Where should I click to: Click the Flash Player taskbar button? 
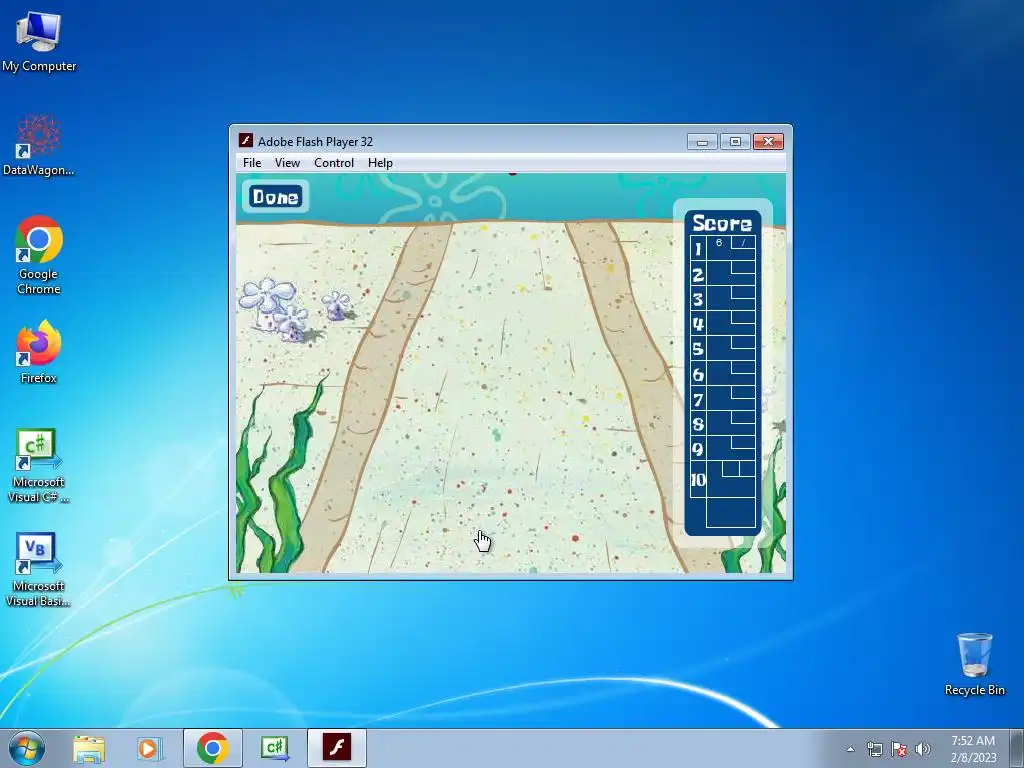pyautogui.click(x=337, y=748)
